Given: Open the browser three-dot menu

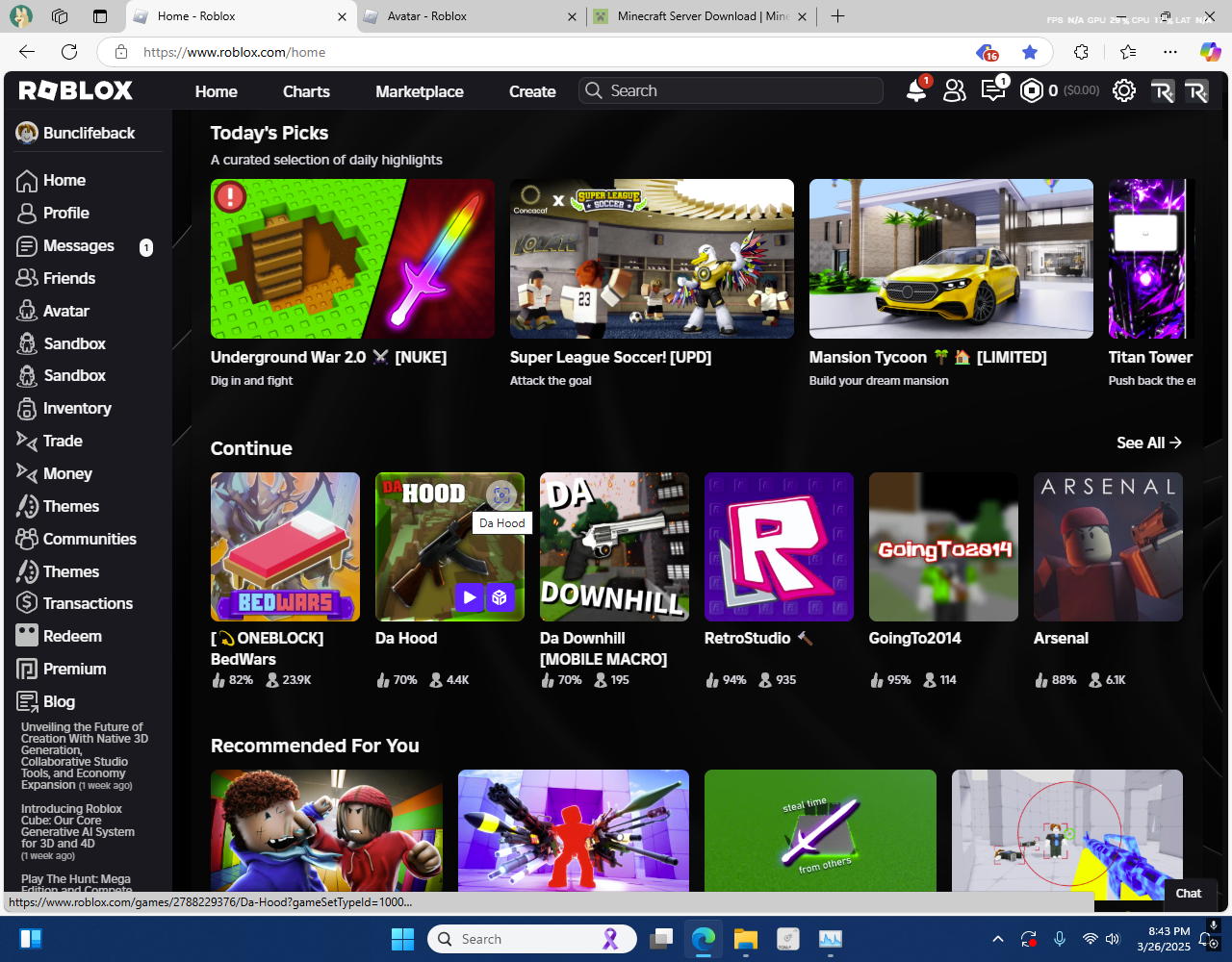Looking at the screenshot, I should coord(1170,52).
